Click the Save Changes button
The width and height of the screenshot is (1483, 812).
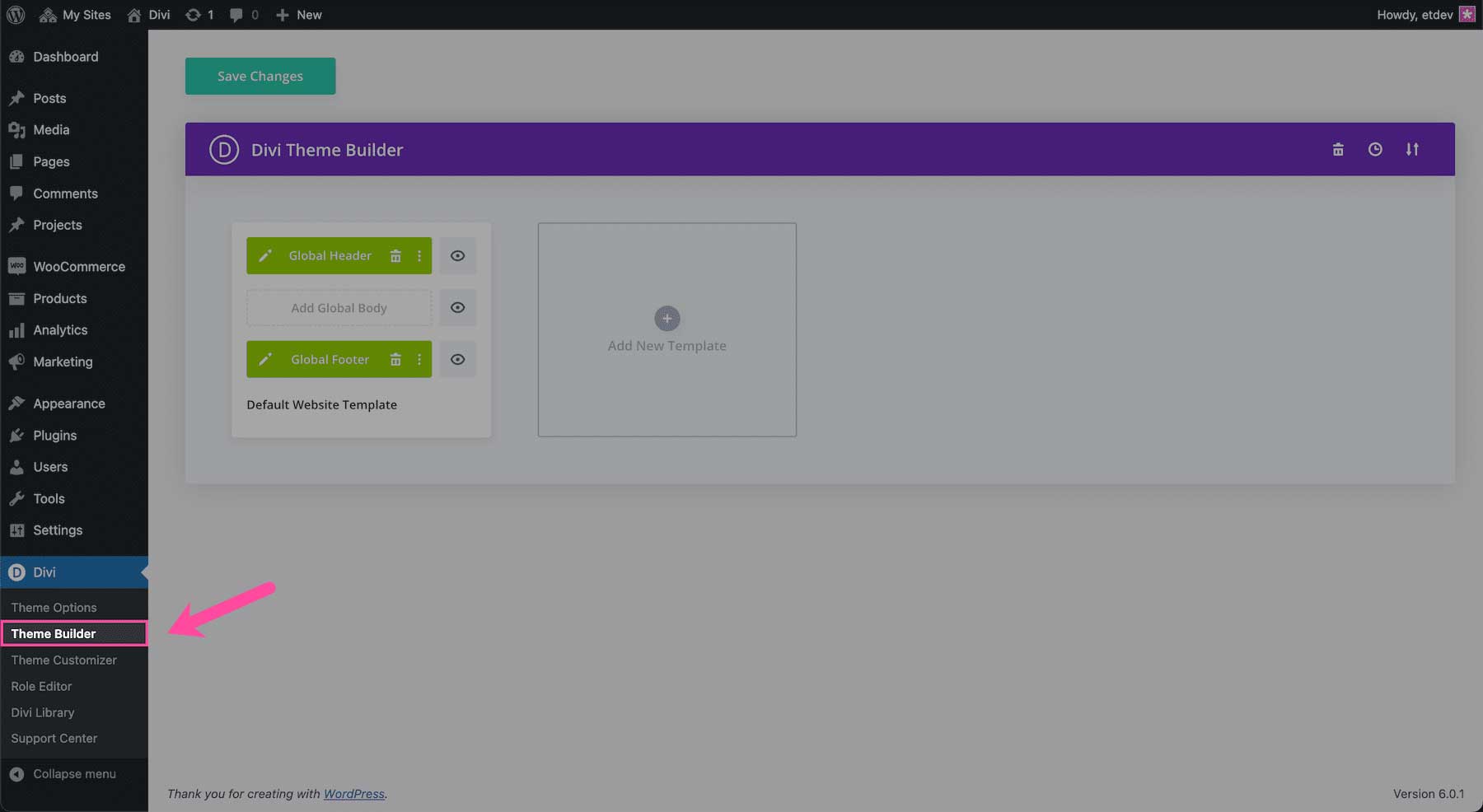pyautogui.click(x=260, y=76)
